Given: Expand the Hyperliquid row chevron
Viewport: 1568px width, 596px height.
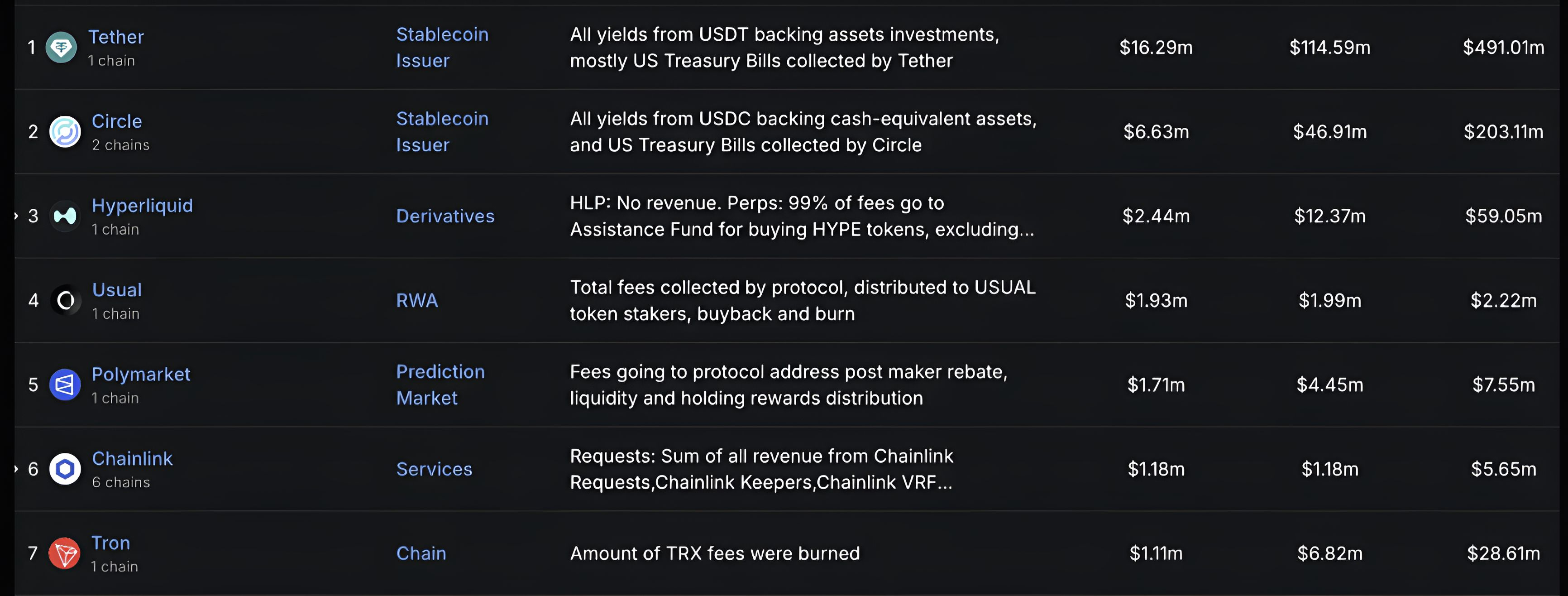Looking at the screenshot, I should coord(16,216).
